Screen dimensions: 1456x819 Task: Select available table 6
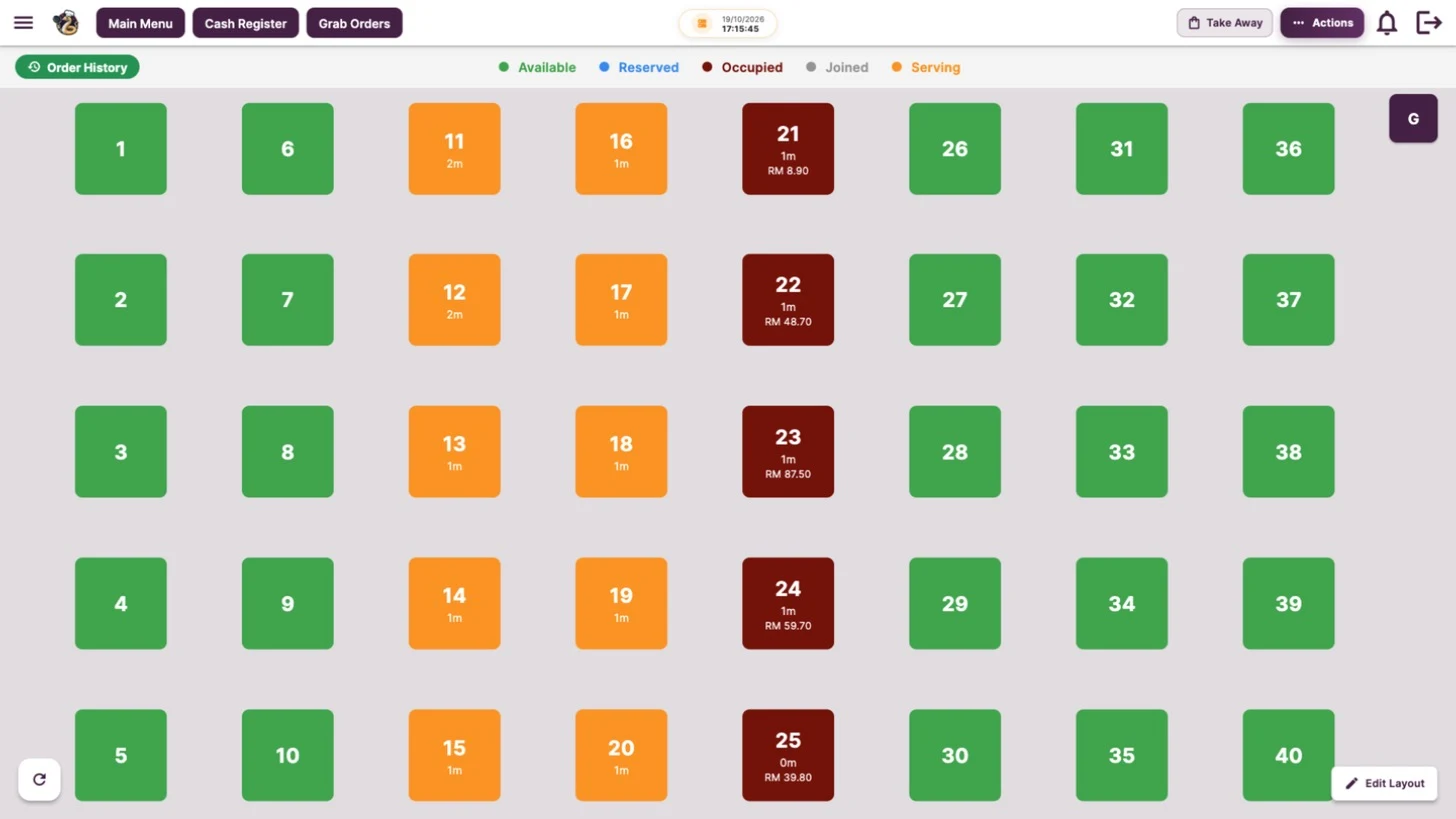tap(288, 149)
